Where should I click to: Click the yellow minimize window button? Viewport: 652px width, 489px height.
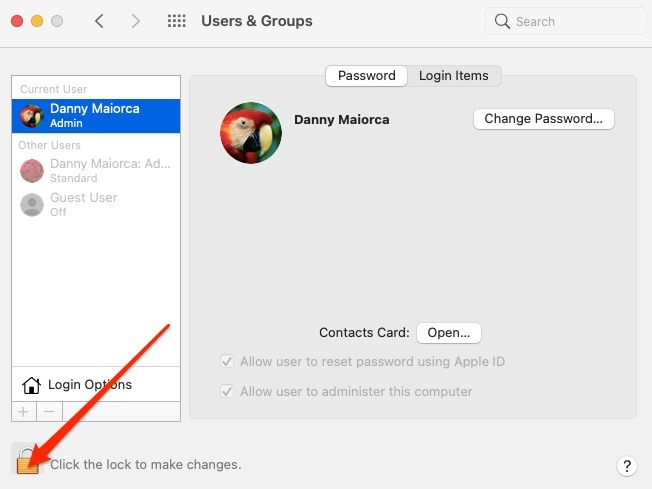(37, 21)
